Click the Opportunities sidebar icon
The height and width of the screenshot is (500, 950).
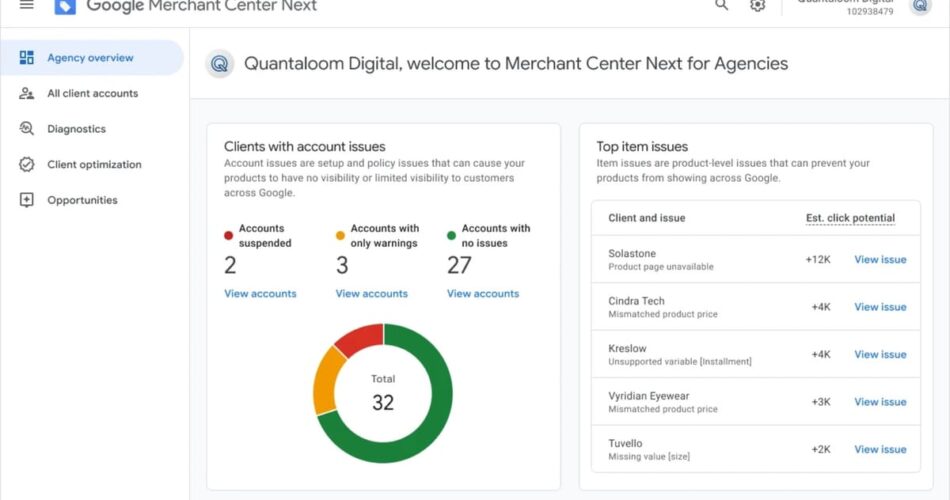pos(27,200)
